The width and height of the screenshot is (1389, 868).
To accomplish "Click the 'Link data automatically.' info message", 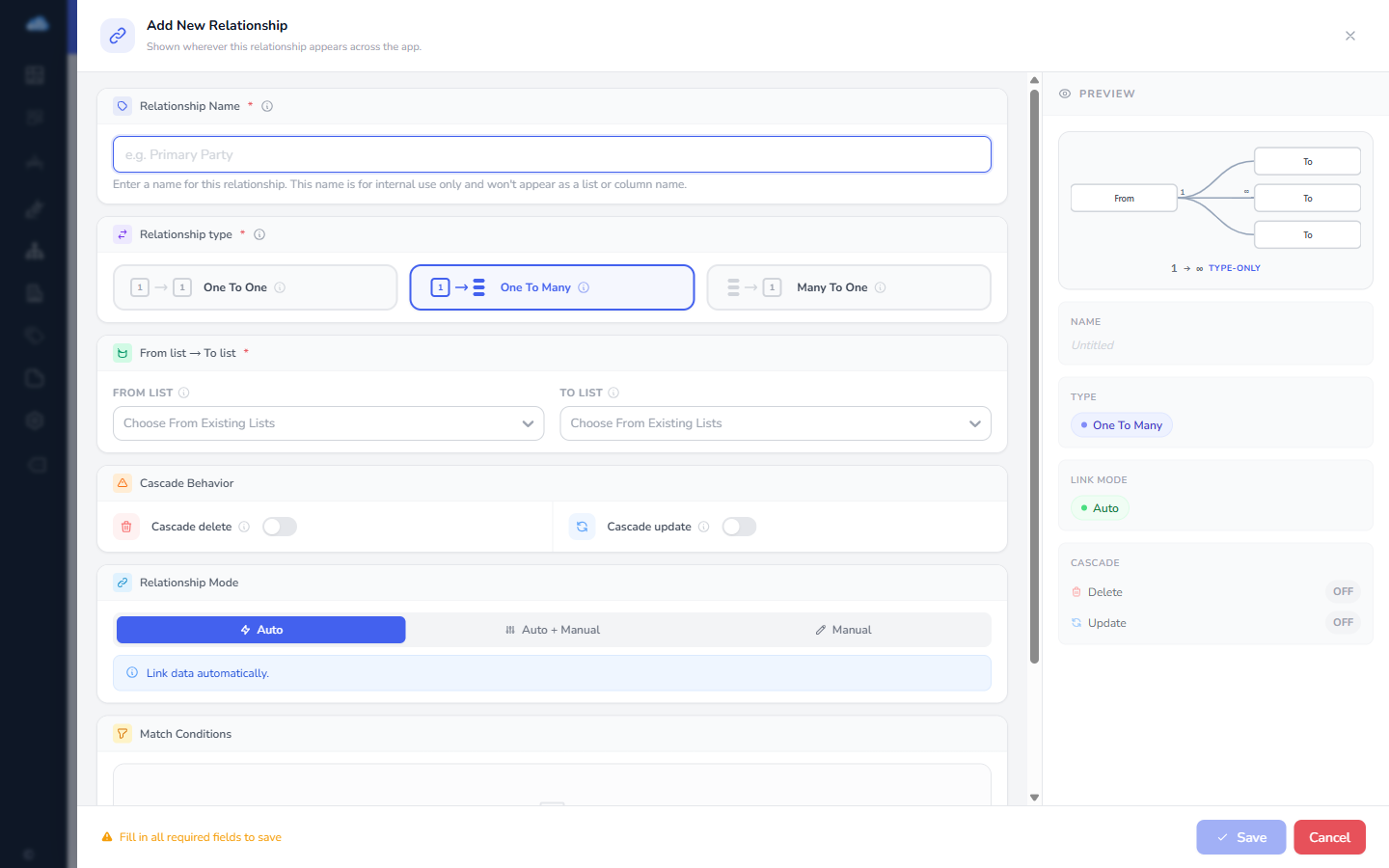I will point(552,673).
